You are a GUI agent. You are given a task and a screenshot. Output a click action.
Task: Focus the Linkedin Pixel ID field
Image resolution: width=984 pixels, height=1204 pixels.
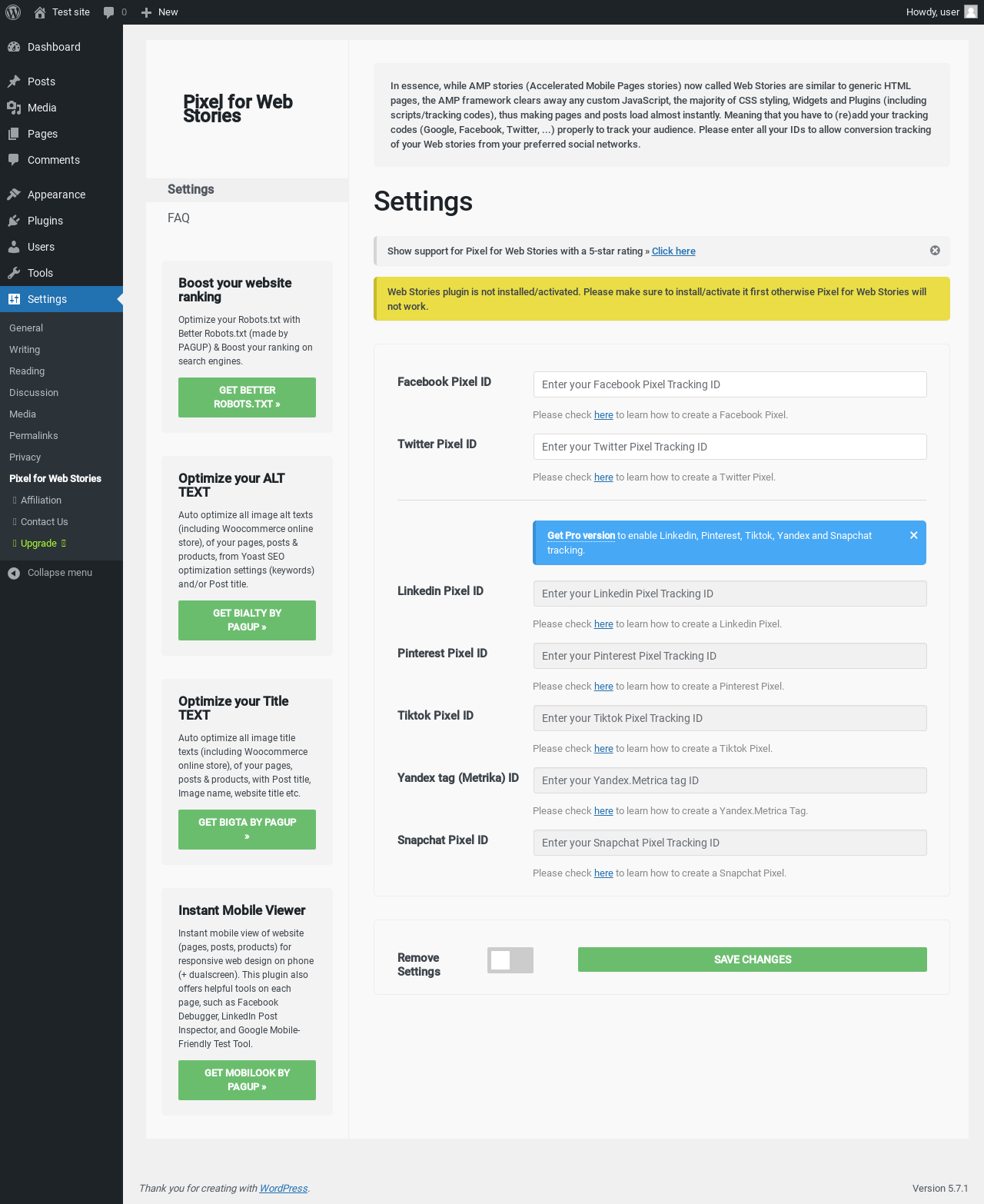pyautogui.click(x=730, y=594)
